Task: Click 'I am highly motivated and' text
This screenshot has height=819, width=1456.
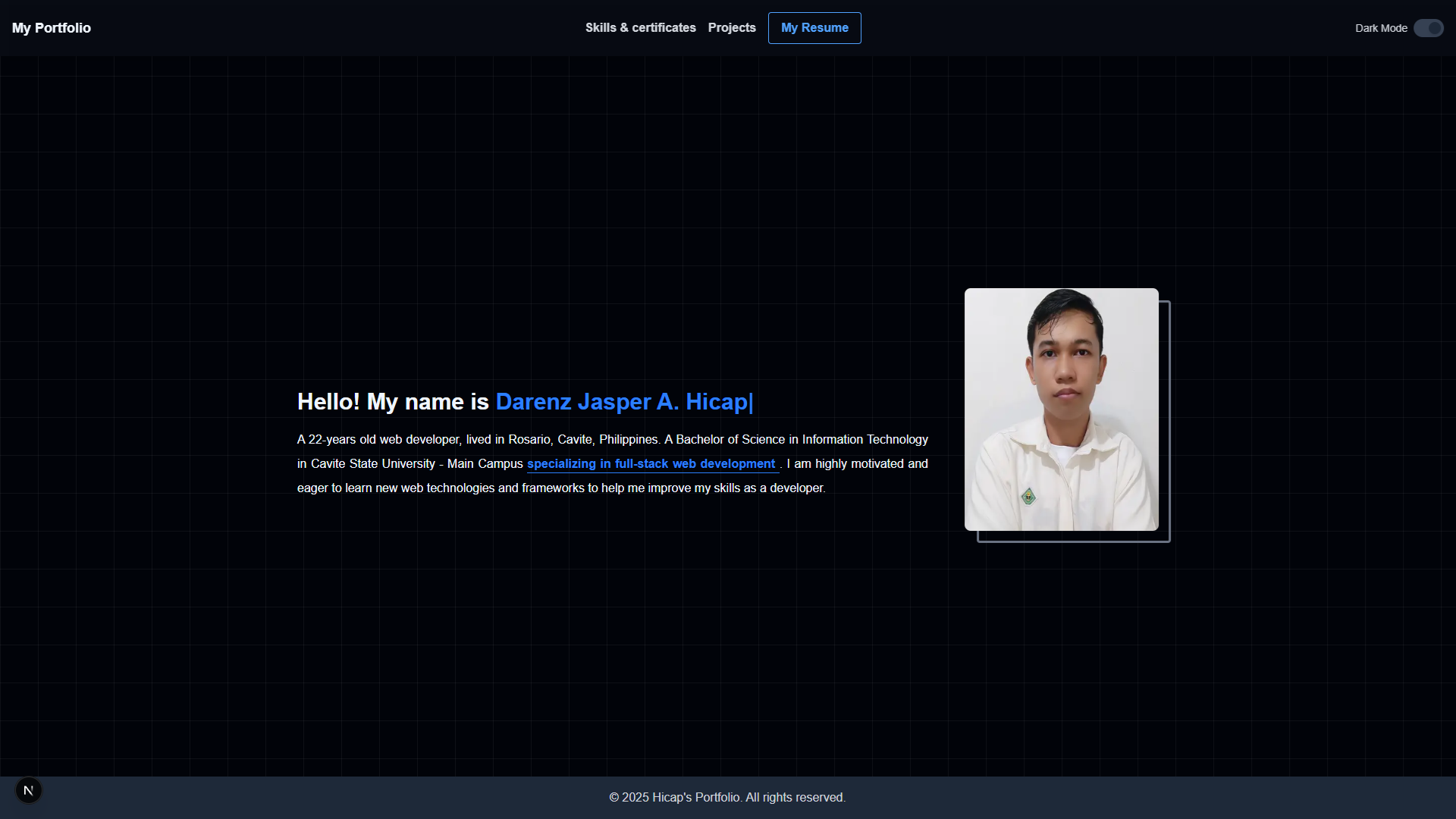Action: click(x=857, y=464)
